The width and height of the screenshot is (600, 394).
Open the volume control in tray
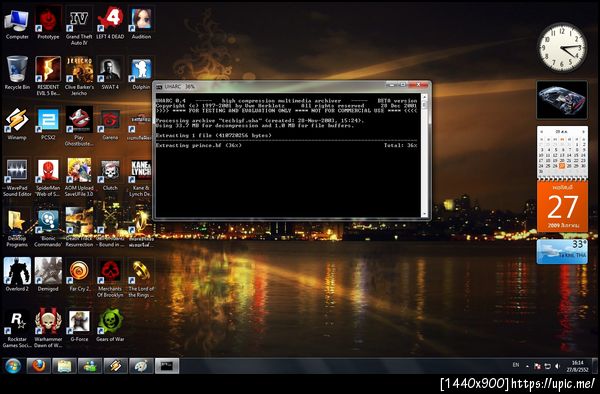(x=557, y=366)
